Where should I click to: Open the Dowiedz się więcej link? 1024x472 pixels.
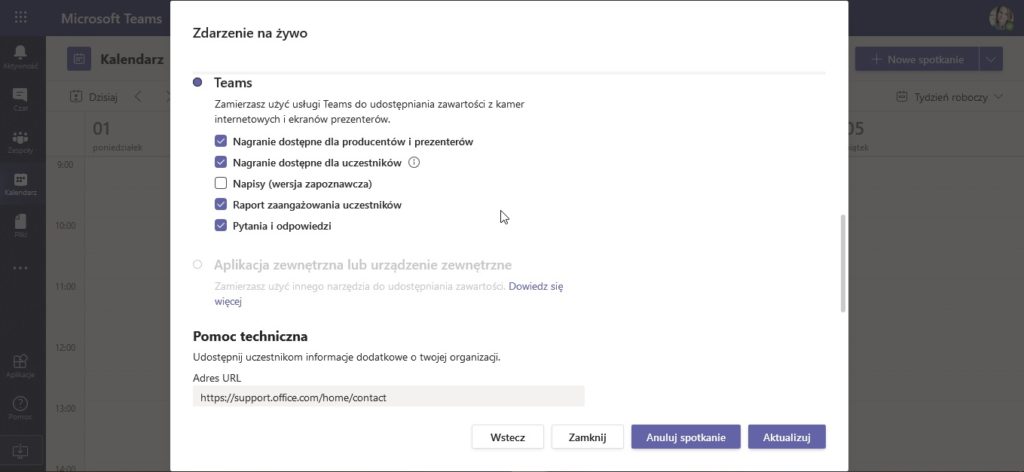536,286
